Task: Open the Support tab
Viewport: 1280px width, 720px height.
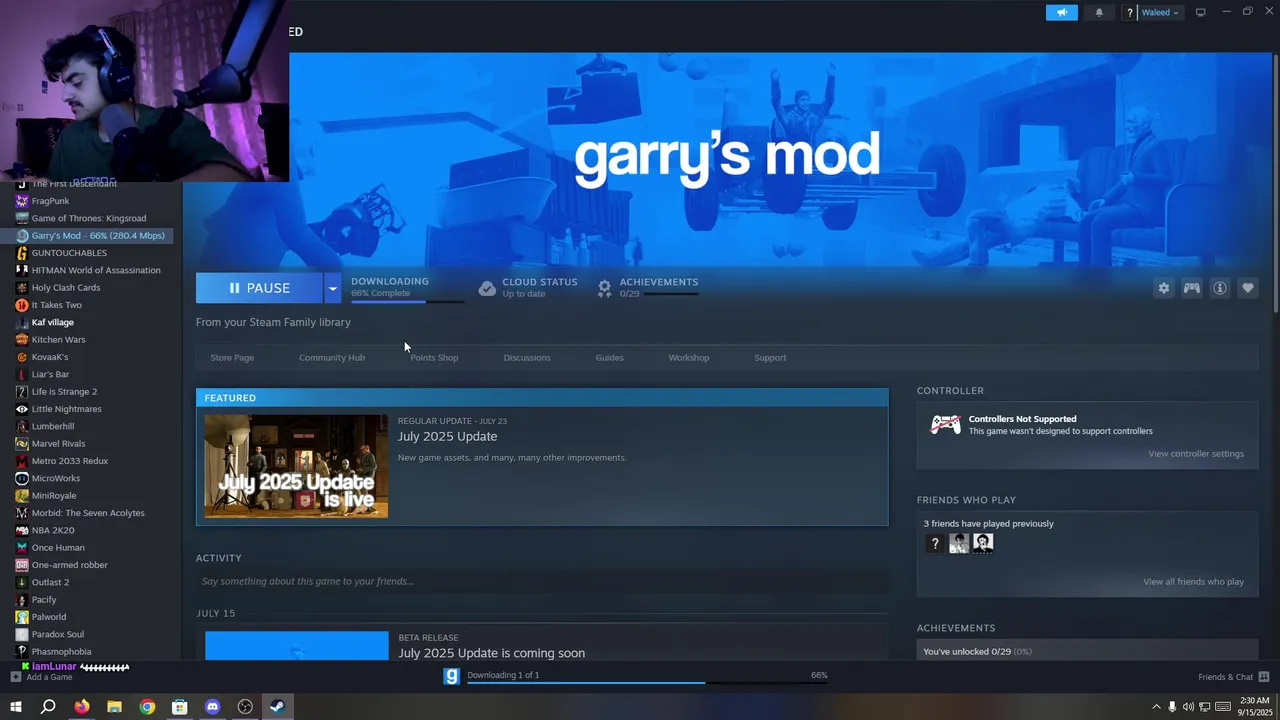Action: click(x=770, y=358)
